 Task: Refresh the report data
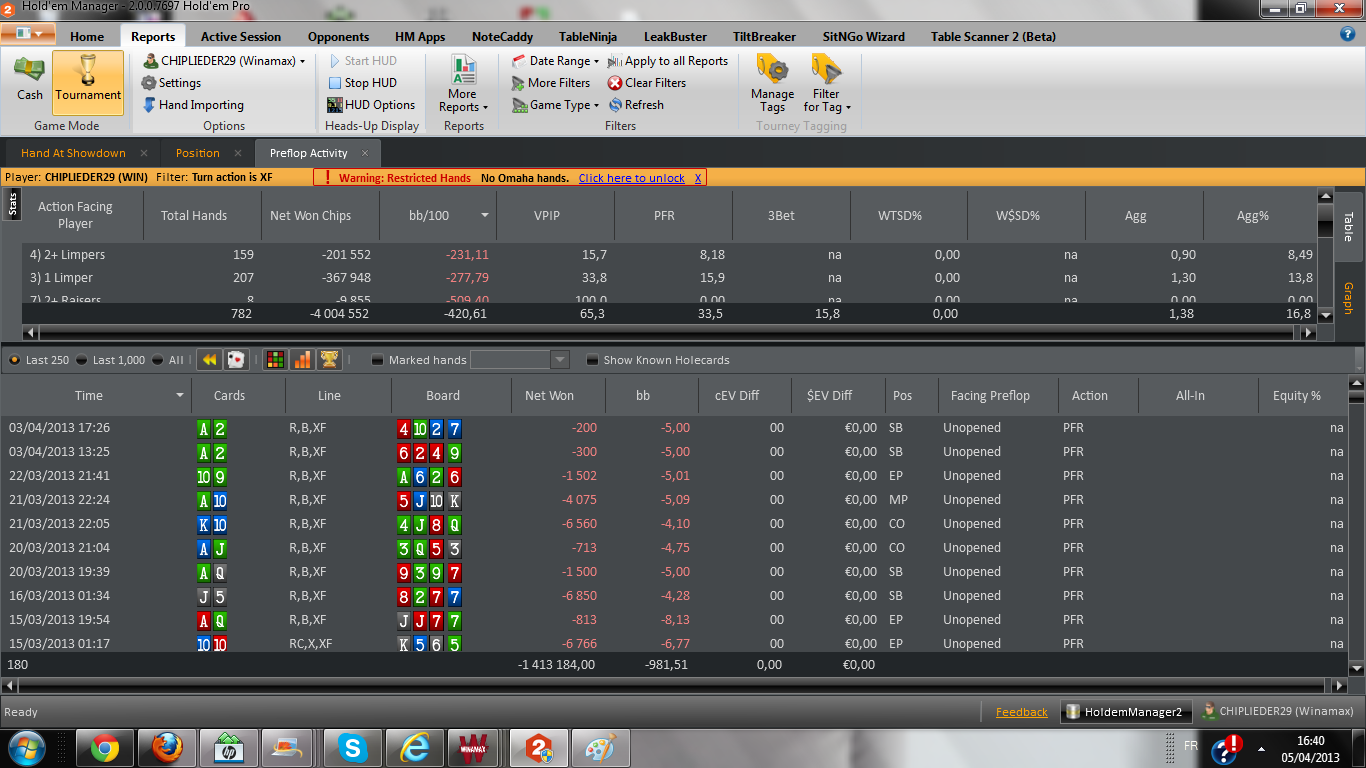(636, 105)
